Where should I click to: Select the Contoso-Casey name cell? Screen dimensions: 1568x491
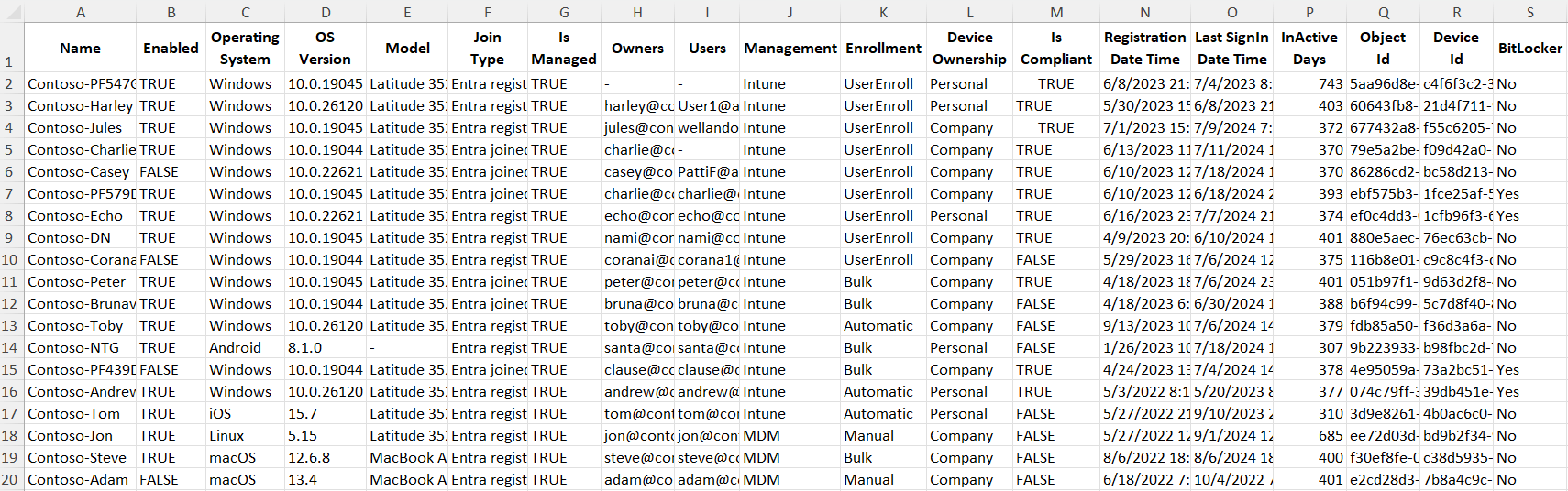[x=81, y=171]
